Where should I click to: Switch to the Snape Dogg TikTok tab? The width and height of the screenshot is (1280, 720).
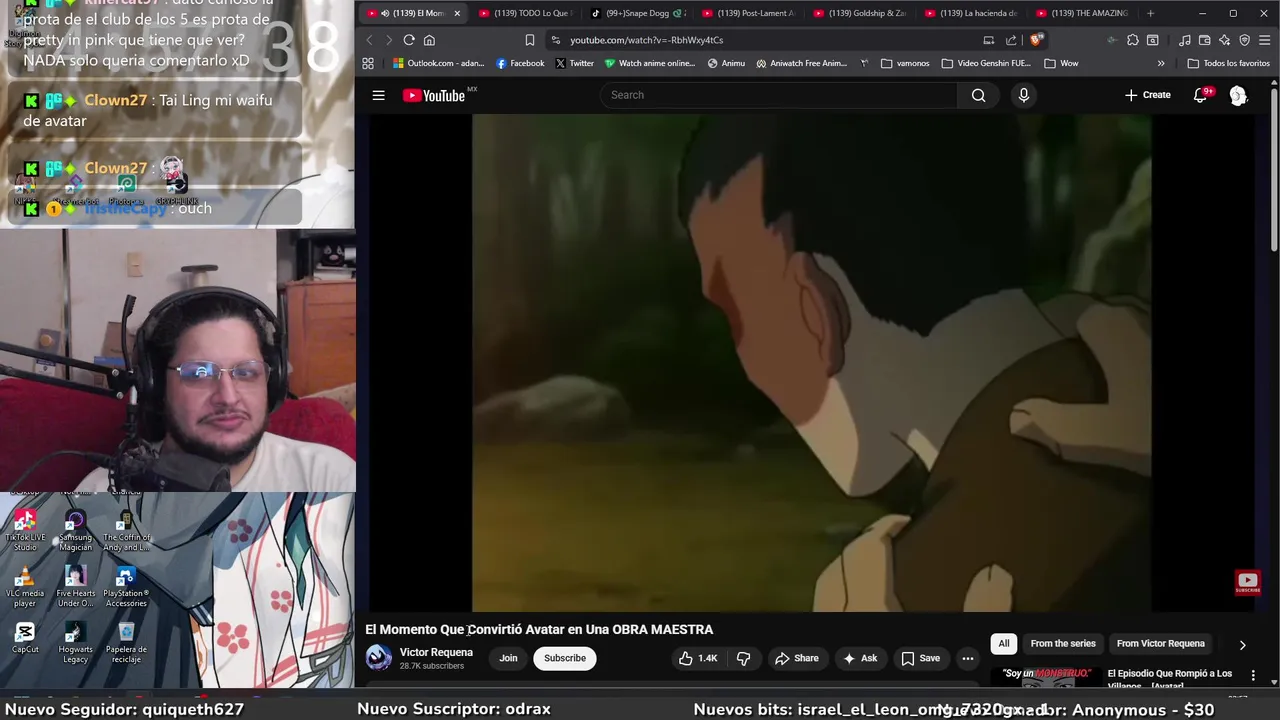coord(636,13)
